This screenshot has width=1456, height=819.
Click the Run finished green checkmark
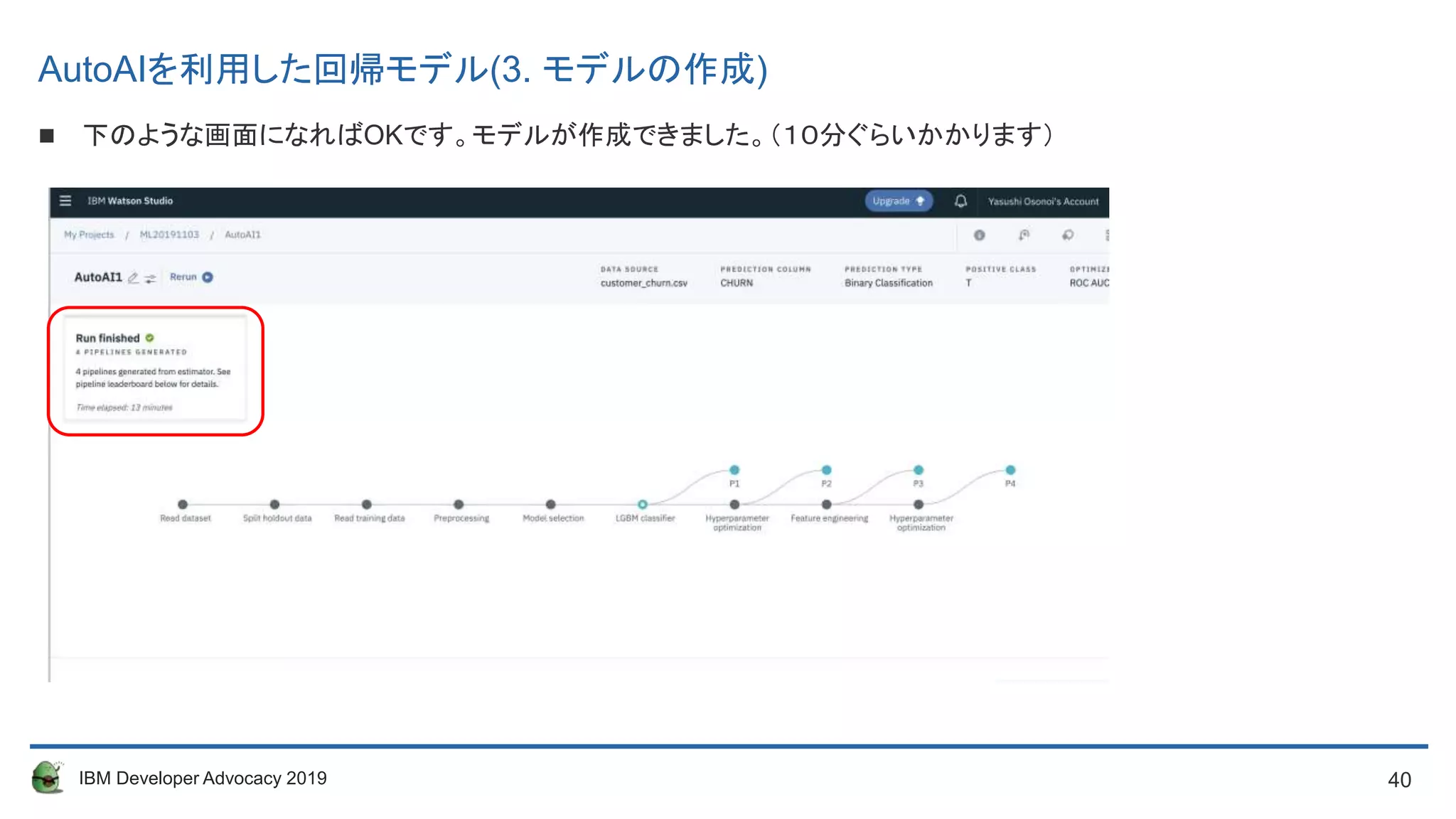[149, 338]
